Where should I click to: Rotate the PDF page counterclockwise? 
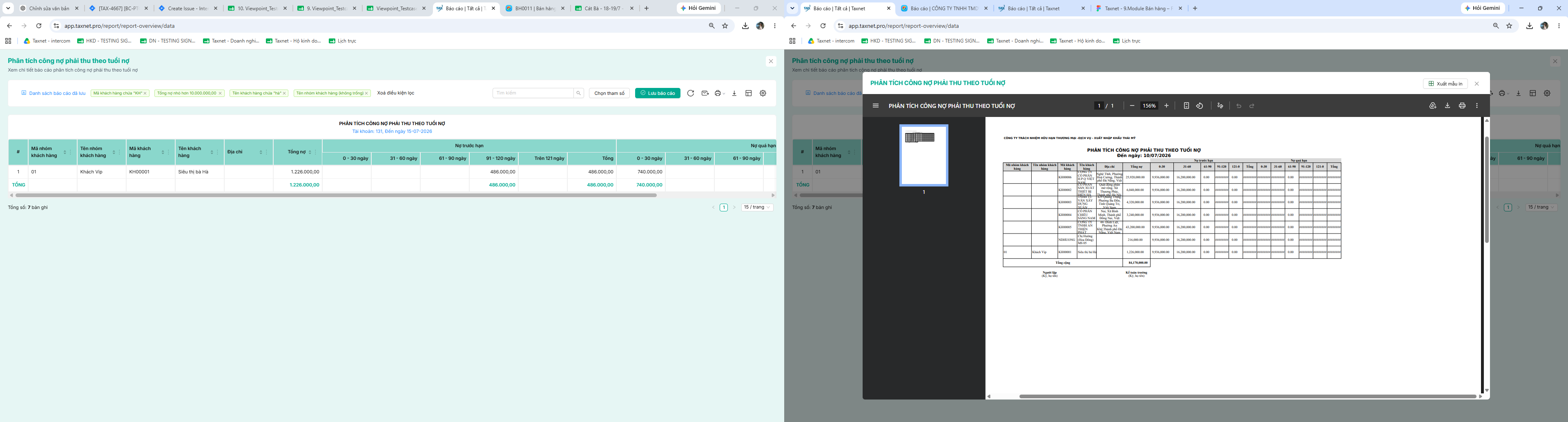[x=1200, y=105]
